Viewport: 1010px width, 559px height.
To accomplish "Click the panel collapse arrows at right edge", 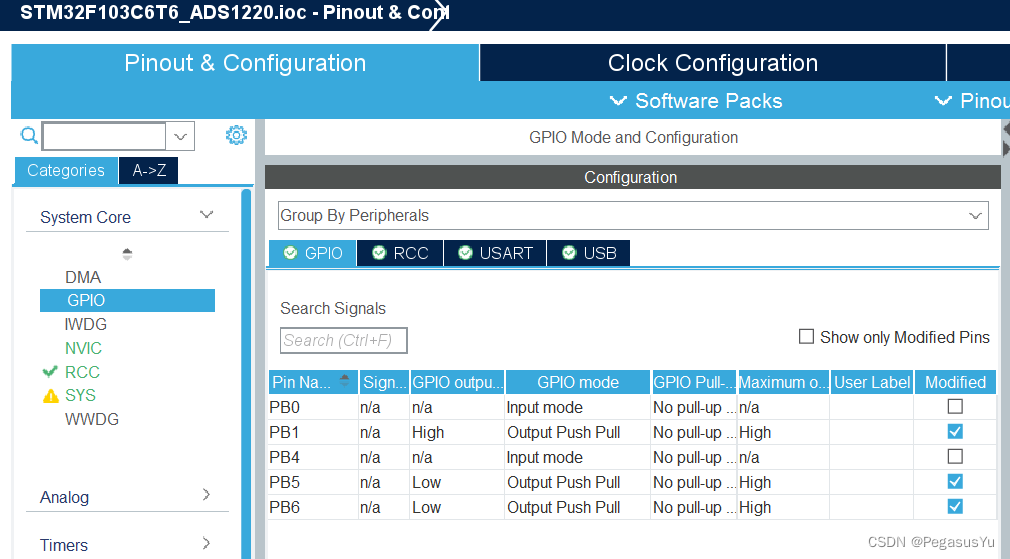I will pyautogui.click(x=1005, y=138).
